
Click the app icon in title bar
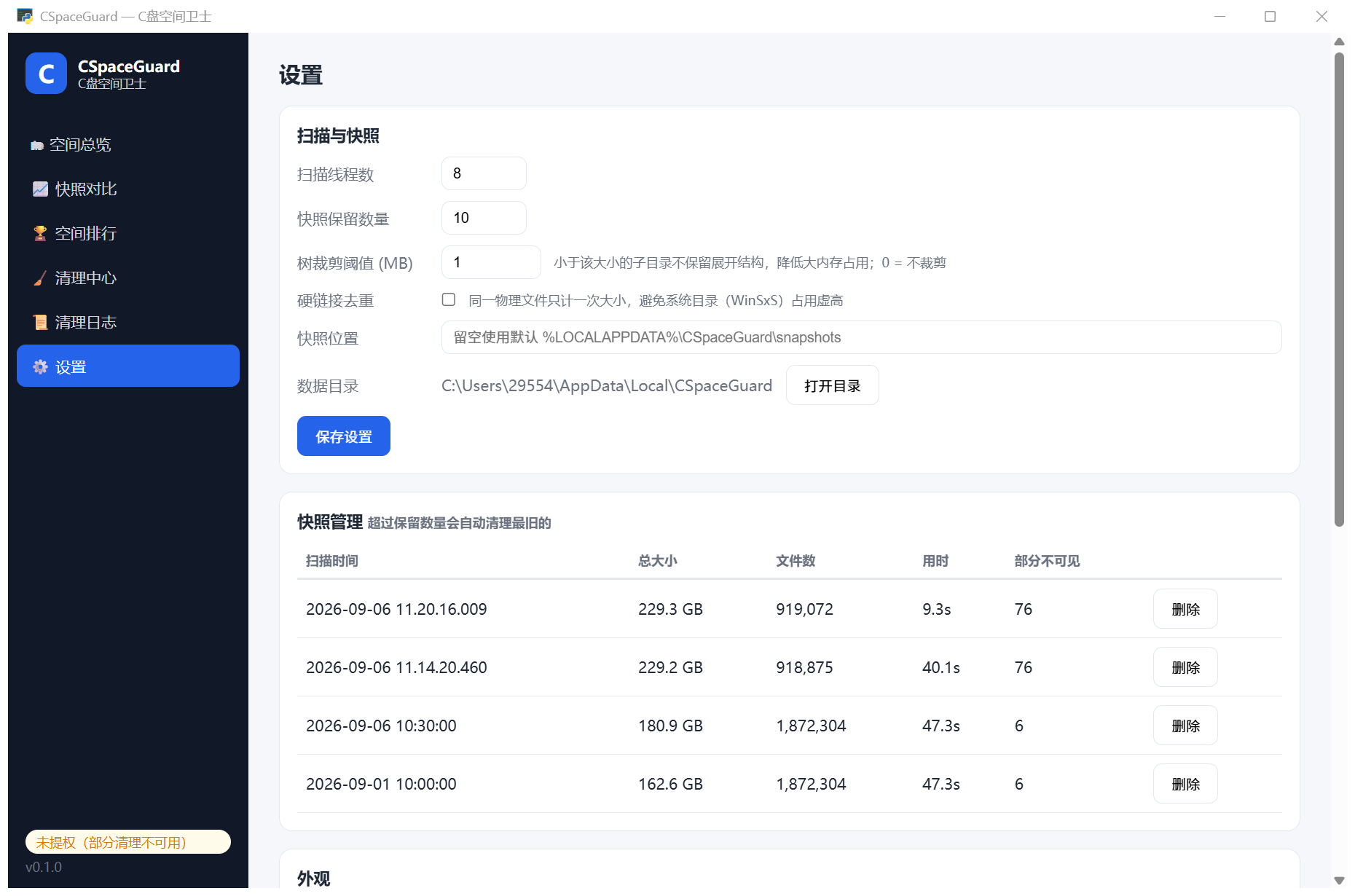[x=25, y=16]
